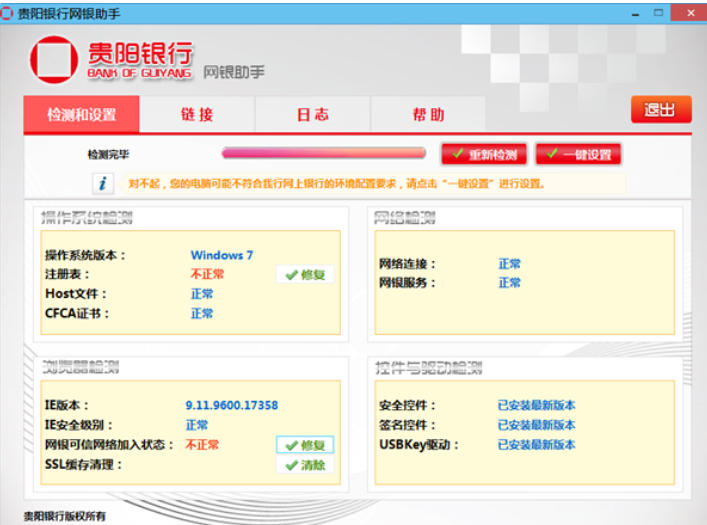Click the 贵阳银行版权所有 footer text
The width and height of the screenshot is (707, 525).
click(64, 516)
